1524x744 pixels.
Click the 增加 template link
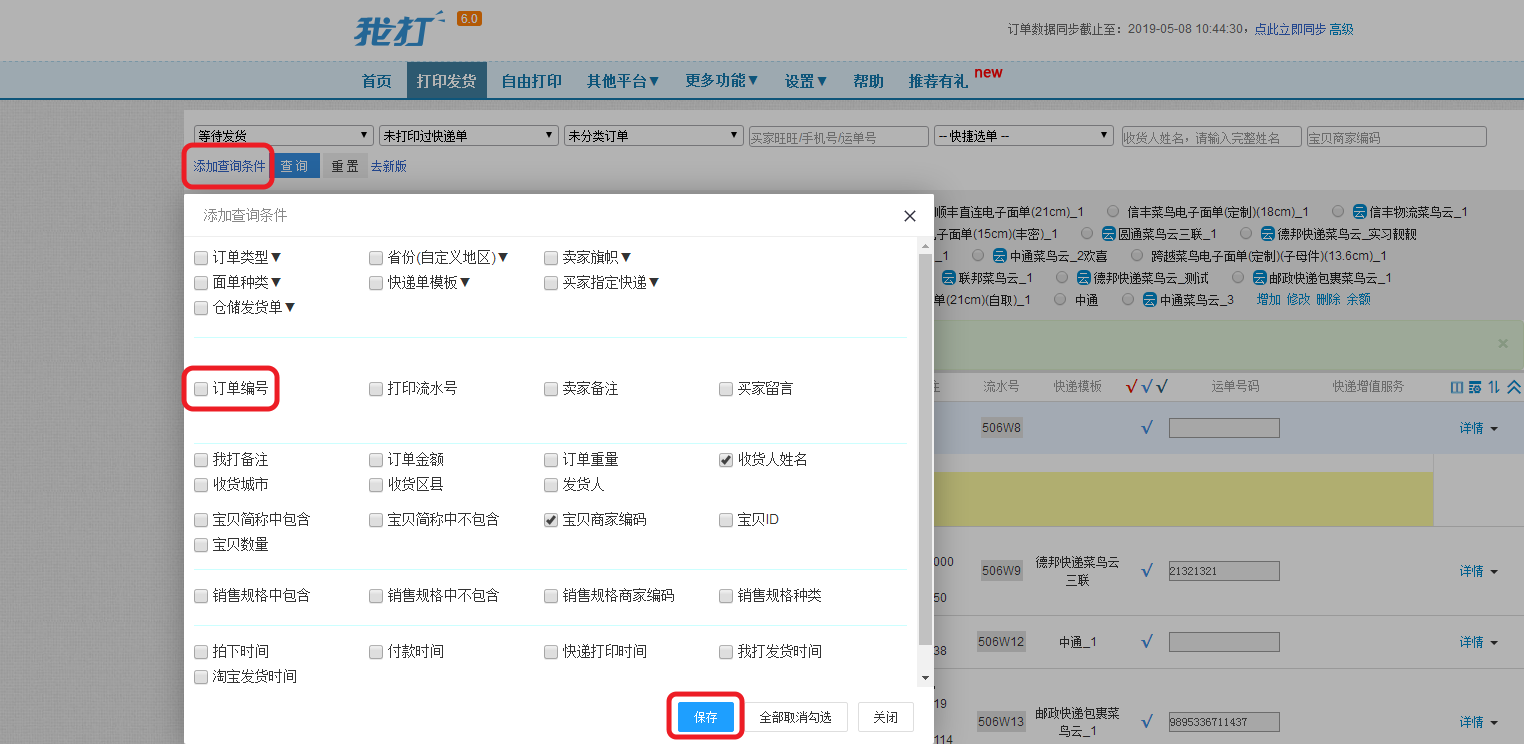[1268, 300]
